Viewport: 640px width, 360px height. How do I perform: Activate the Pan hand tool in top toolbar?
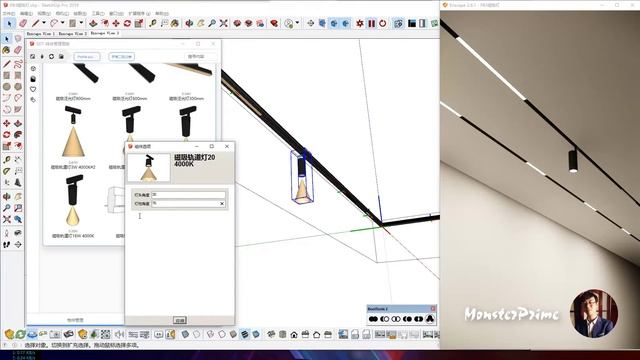[200, 24]
